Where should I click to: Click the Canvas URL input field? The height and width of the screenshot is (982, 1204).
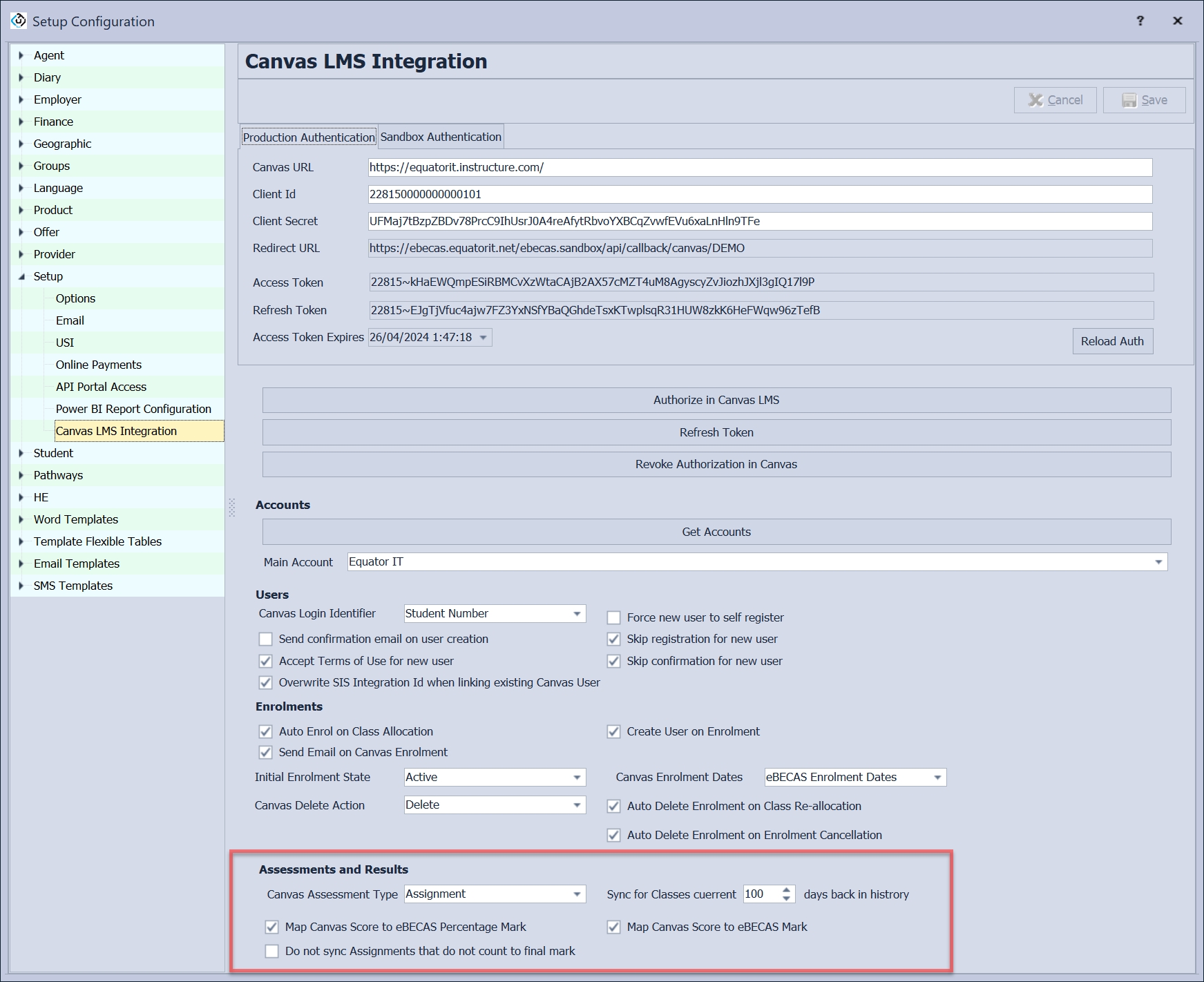[760, 167]
